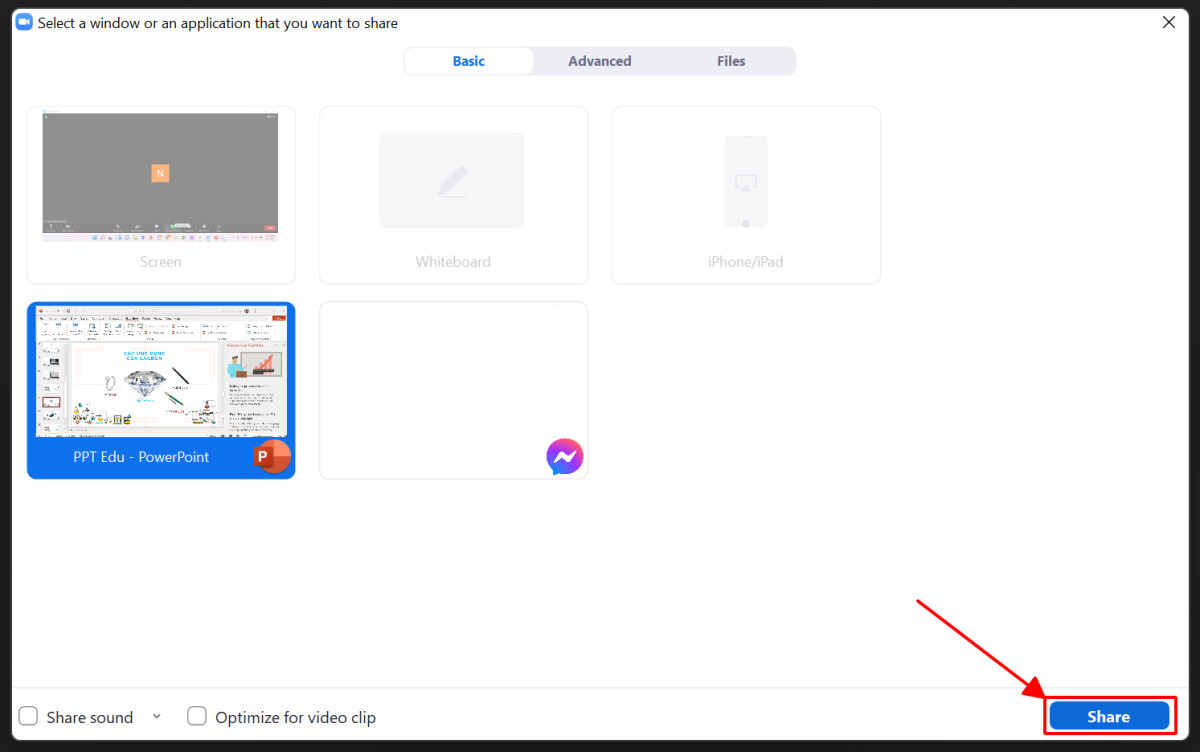Close the share selection dialog
This screenshot has height=752, width=1200.
[1169, 22]
